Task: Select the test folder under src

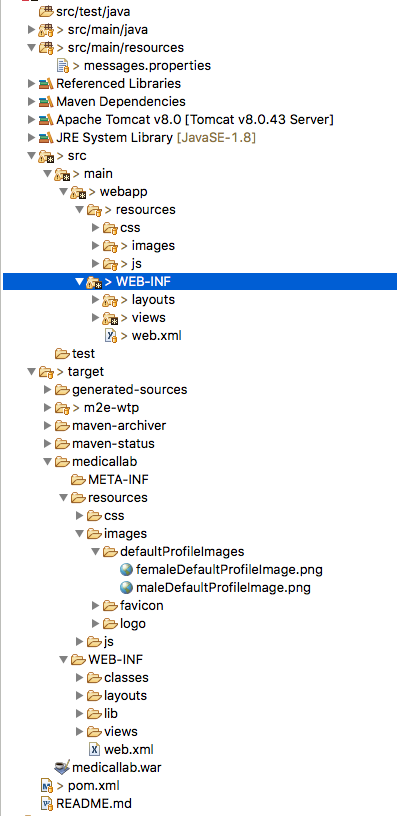Action: (75, 353)
